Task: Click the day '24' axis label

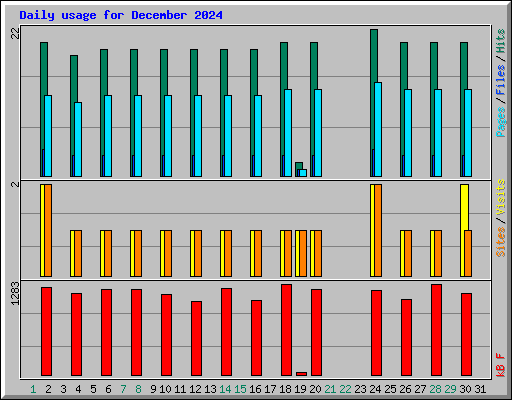Action: (375, 389)
